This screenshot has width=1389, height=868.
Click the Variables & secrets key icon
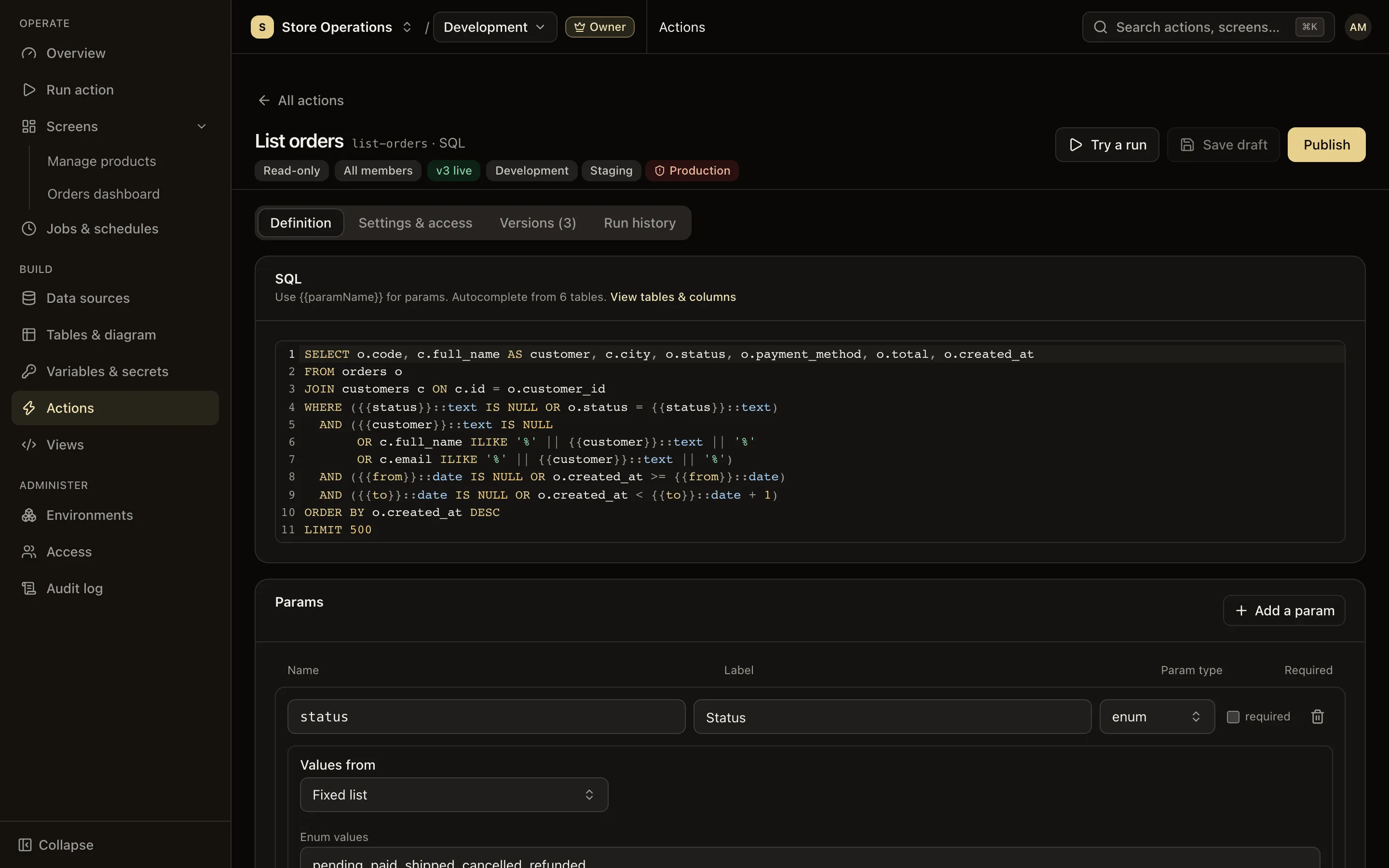pos(29,371)
